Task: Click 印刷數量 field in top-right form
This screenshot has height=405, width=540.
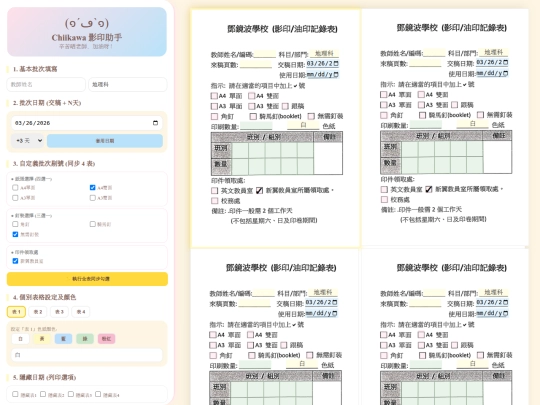Action: tap(425, 125)
